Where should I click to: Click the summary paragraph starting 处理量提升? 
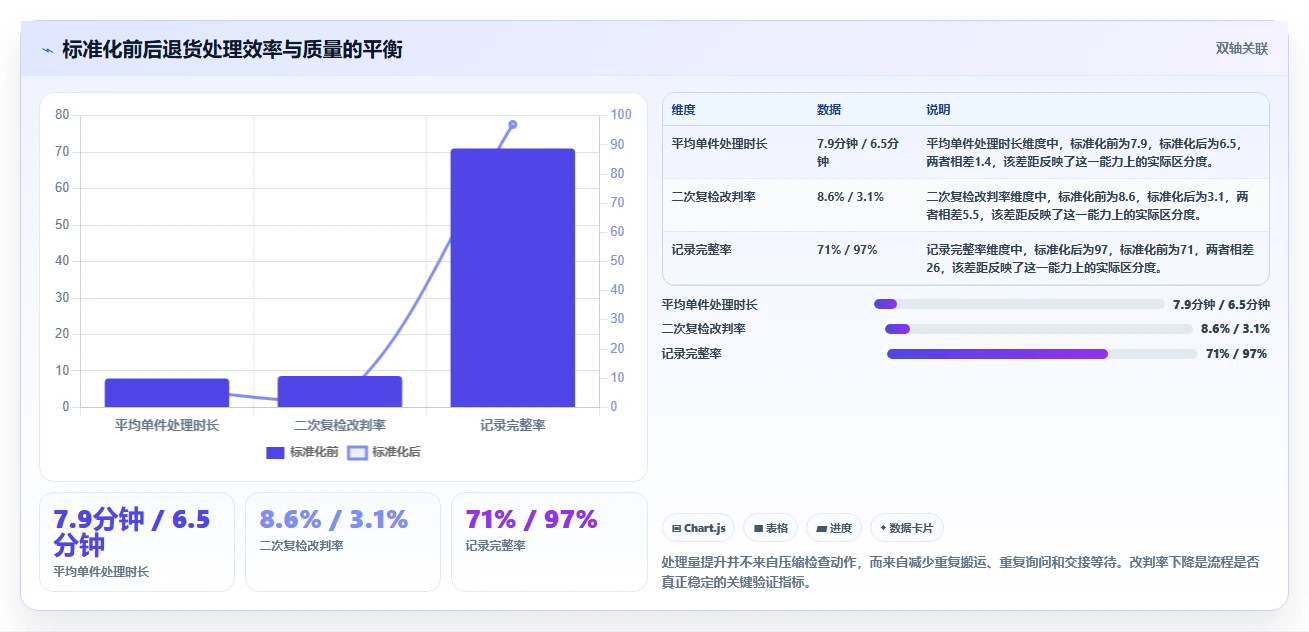coord(961,572)
